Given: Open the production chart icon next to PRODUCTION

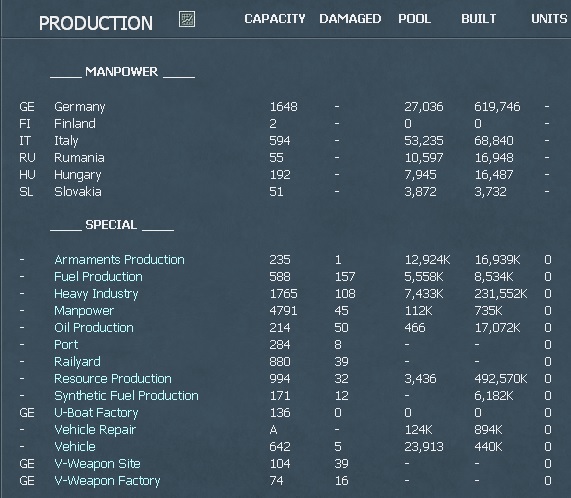Looking at the screenshot, I should point(187,19).
